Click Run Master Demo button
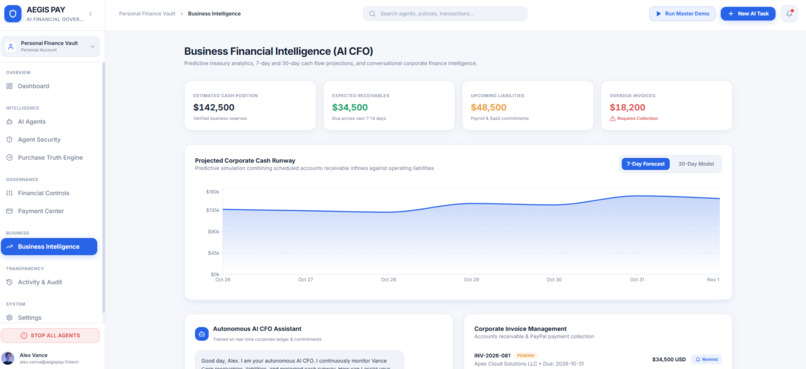The image size is (806, 369). [x=682, y=14]
